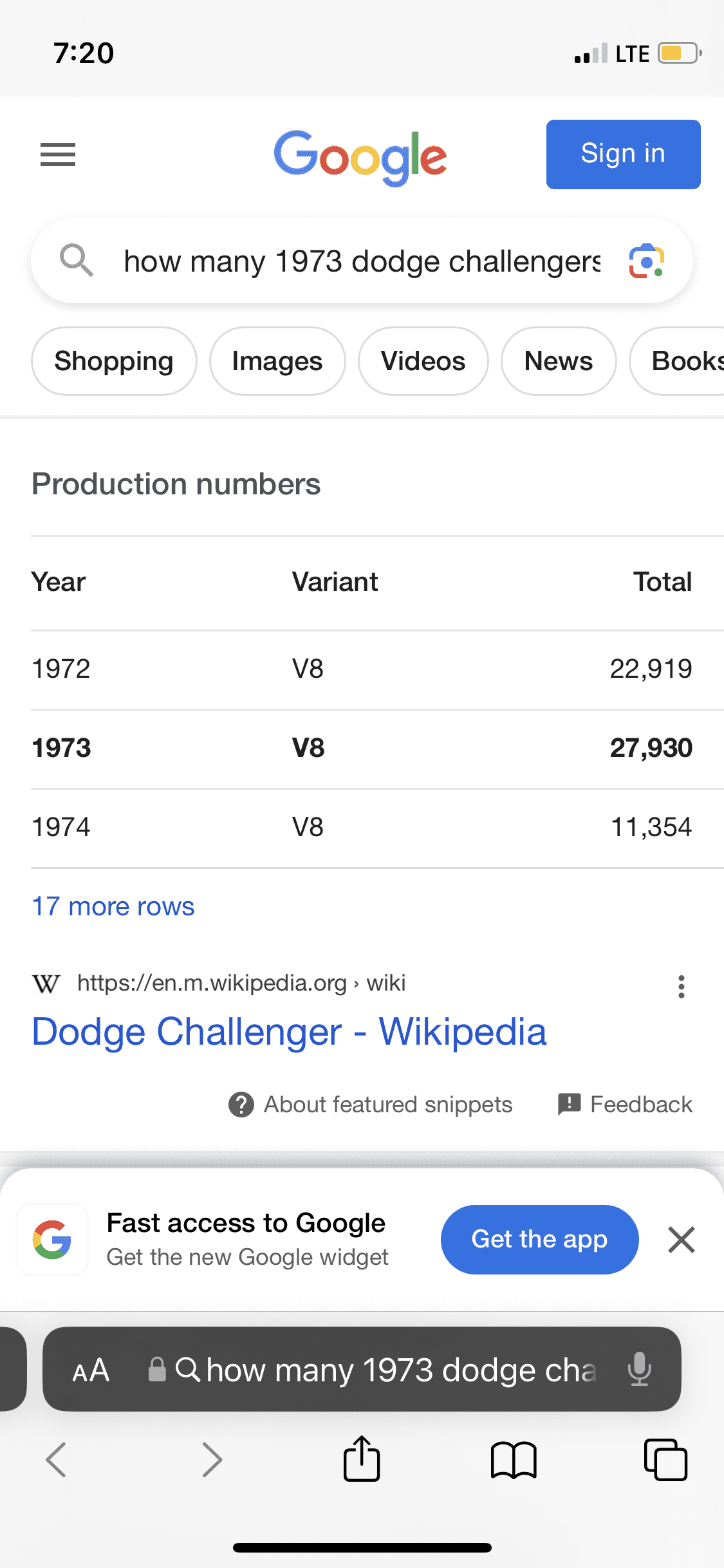This screenshot has height=1568, width=724.
Task: Open the AA page settings menu
Action: 91,1370
